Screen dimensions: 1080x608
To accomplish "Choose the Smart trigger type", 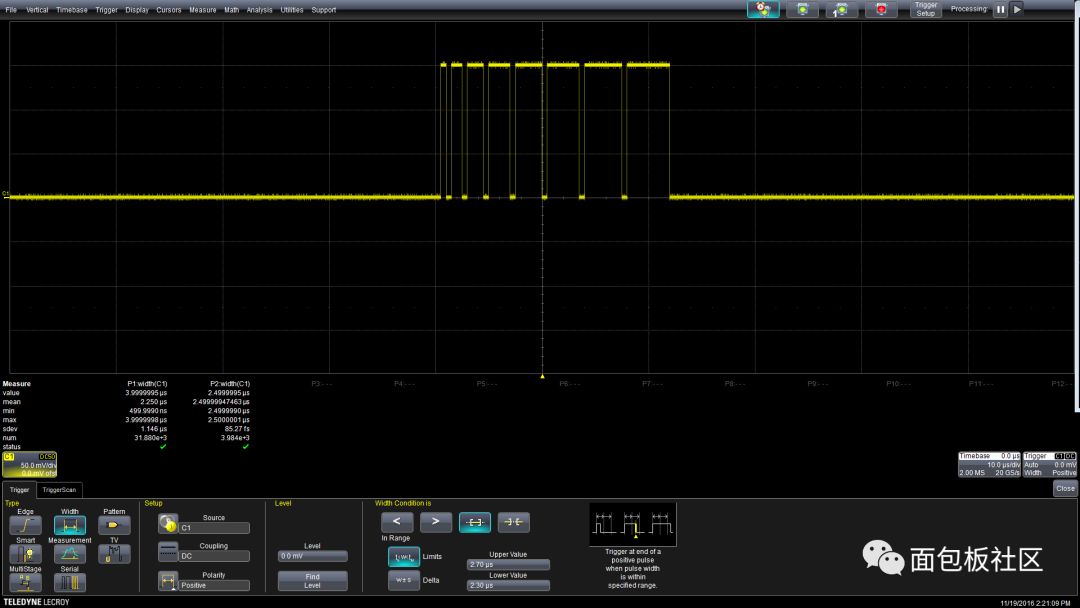I will 25,553.
